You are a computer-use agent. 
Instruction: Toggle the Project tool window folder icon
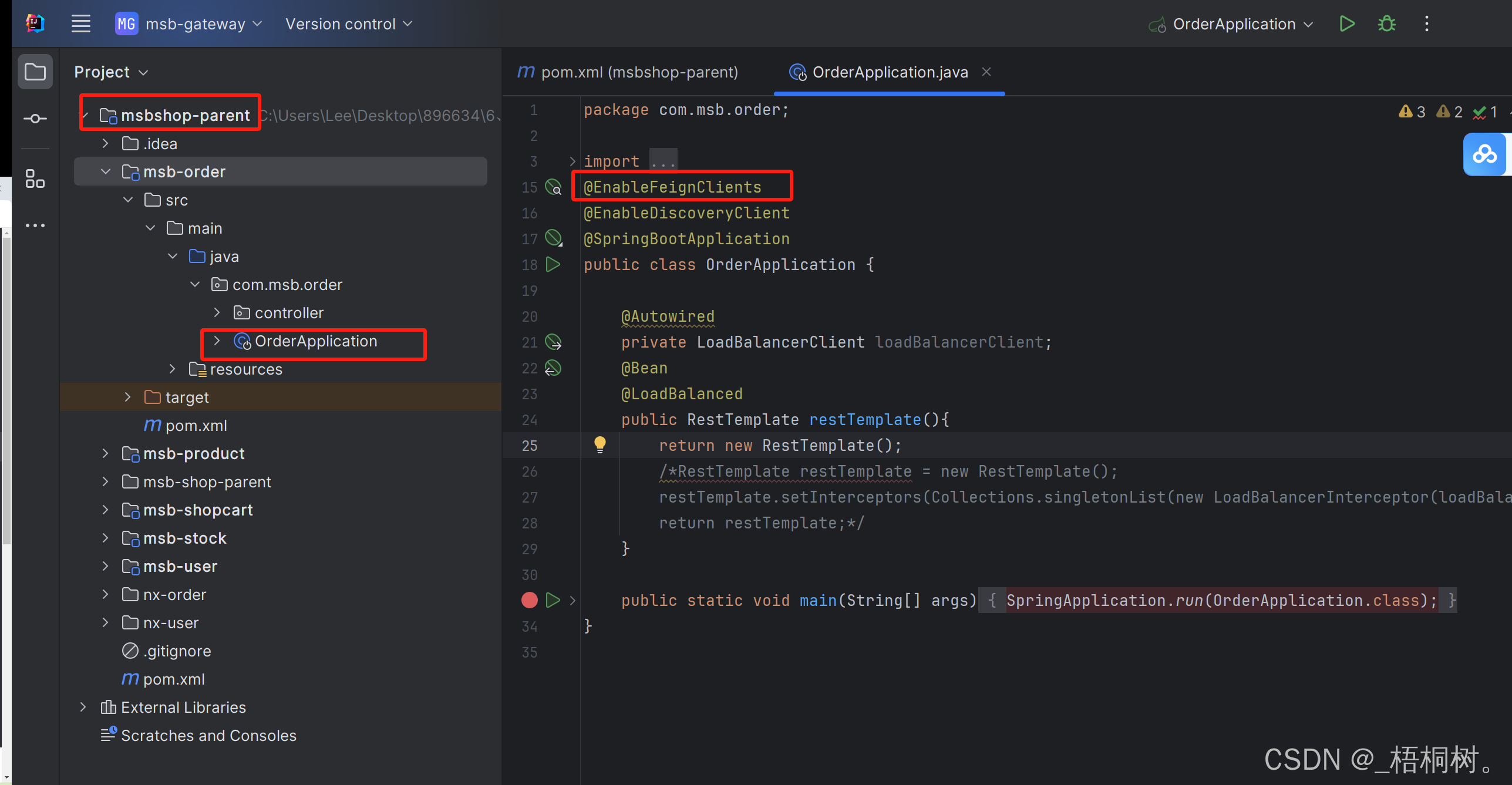pyautogui.click(x=35, y=72)
